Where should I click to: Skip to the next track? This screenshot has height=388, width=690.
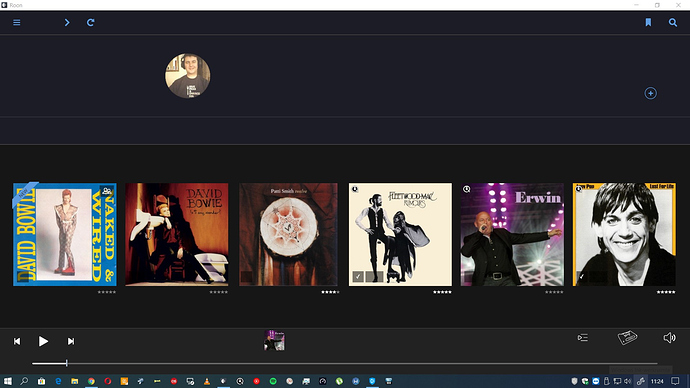(70, 341)
